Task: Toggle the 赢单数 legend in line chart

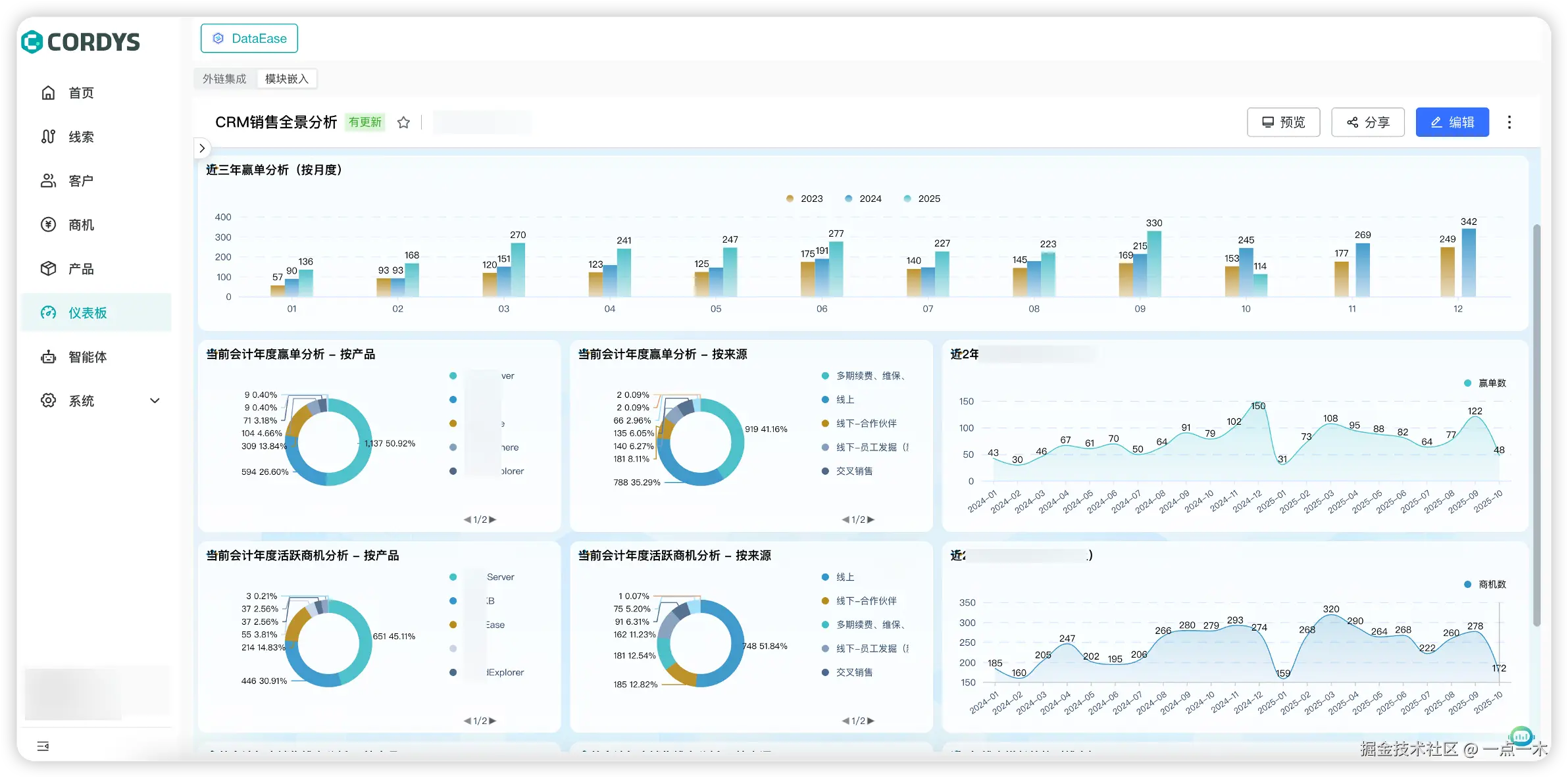Action: tap(1467, 383)
